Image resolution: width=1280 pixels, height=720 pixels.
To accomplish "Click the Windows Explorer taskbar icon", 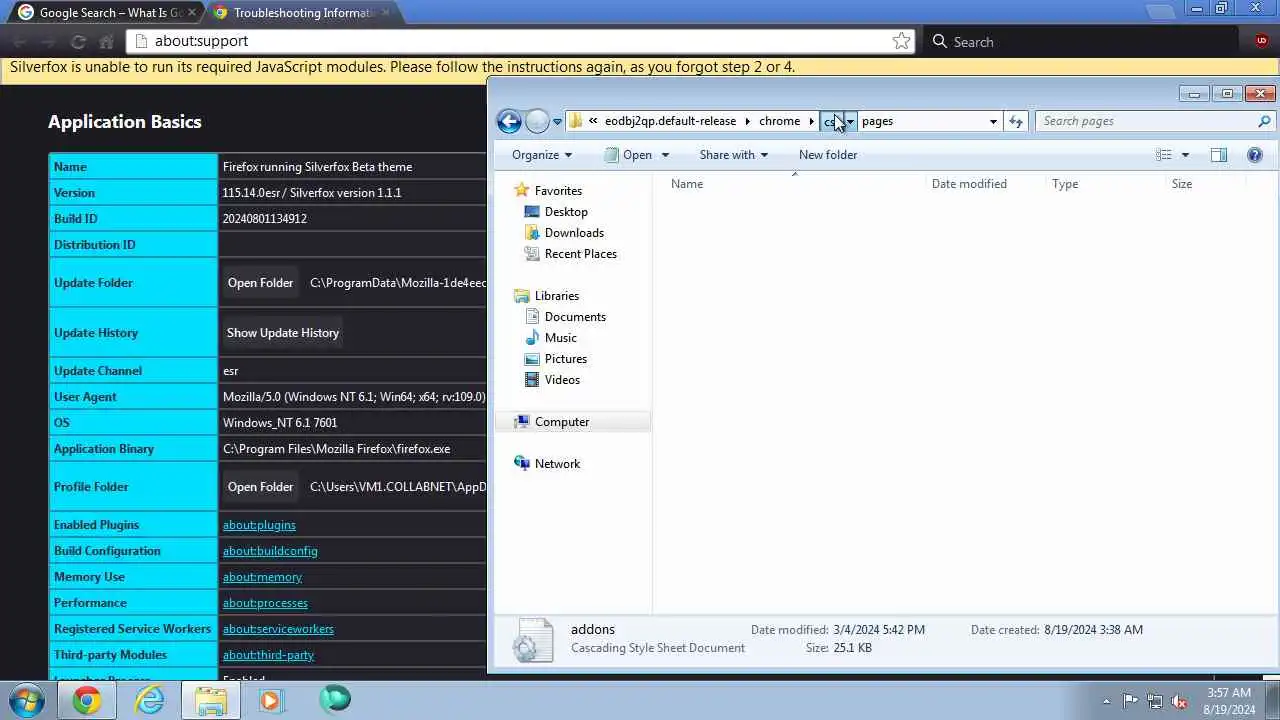I will tap(211, 700).
